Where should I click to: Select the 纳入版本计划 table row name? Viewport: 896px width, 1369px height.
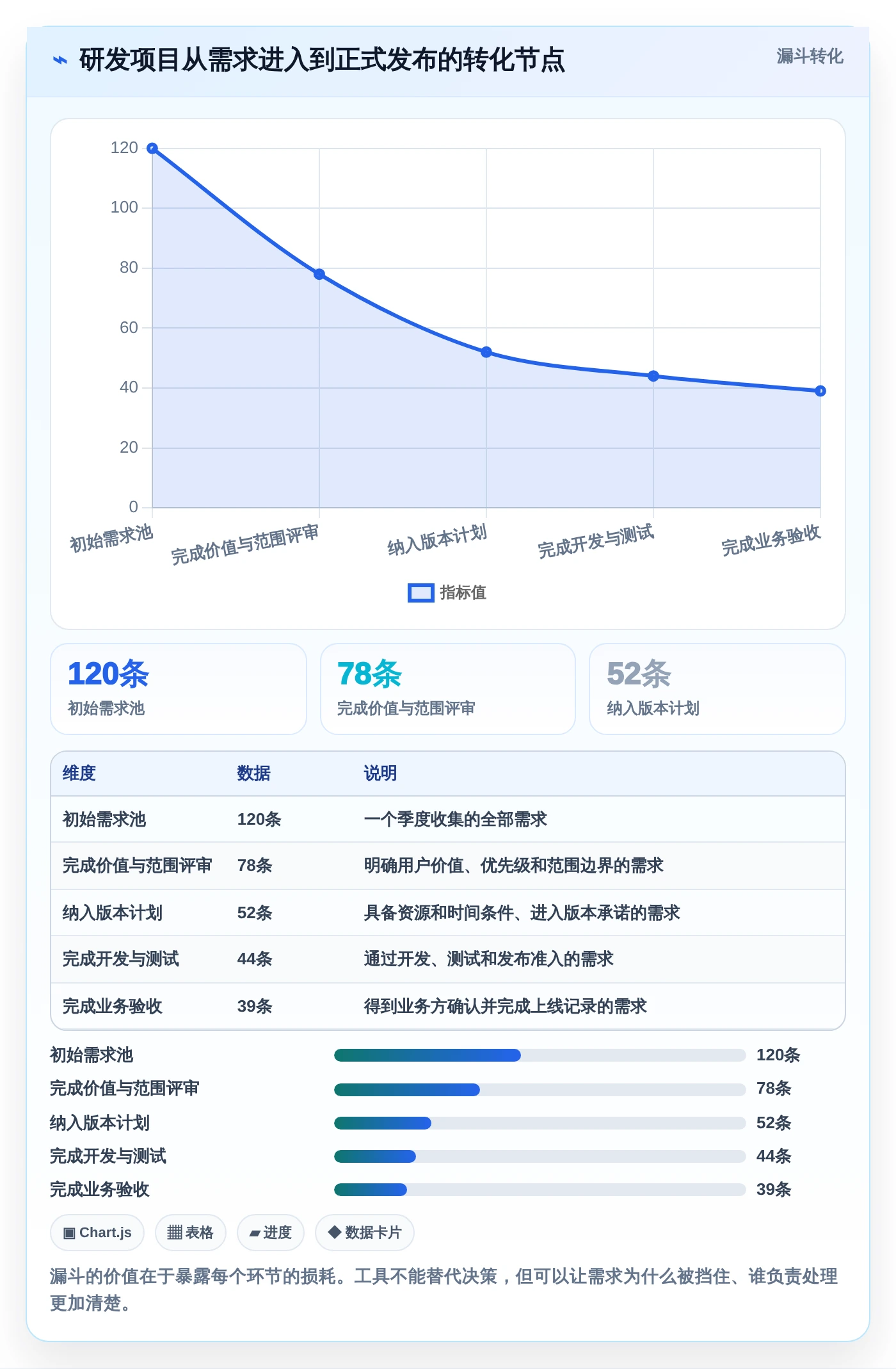113,913
